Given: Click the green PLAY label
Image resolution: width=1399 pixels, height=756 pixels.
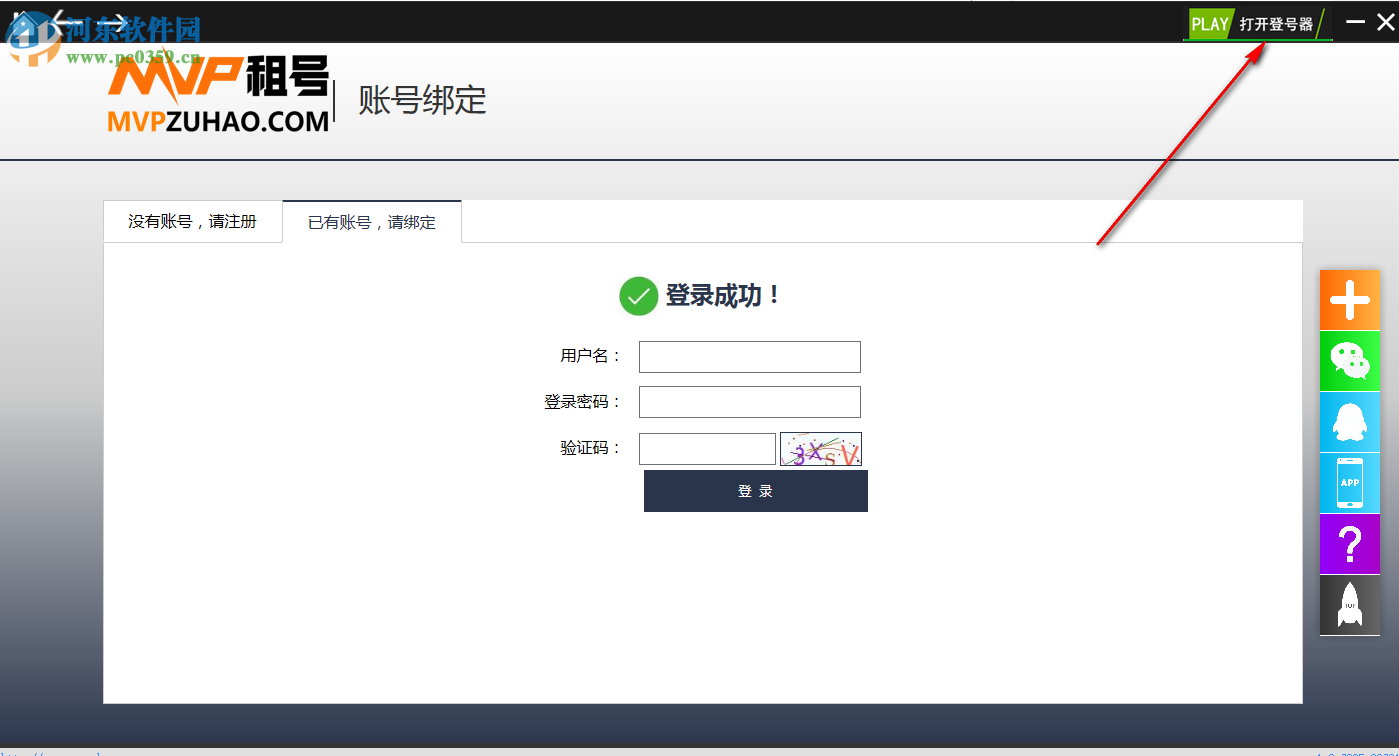Looking at the screenshot, I should coord(1209,22).
